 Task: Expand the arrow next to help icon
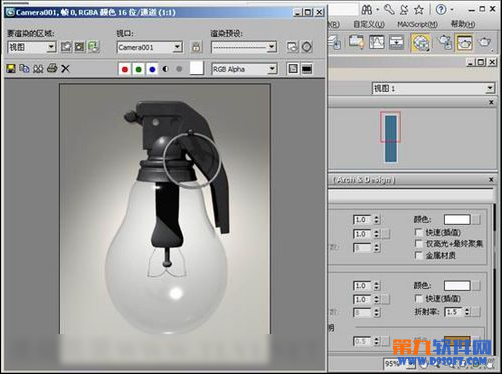452,10
